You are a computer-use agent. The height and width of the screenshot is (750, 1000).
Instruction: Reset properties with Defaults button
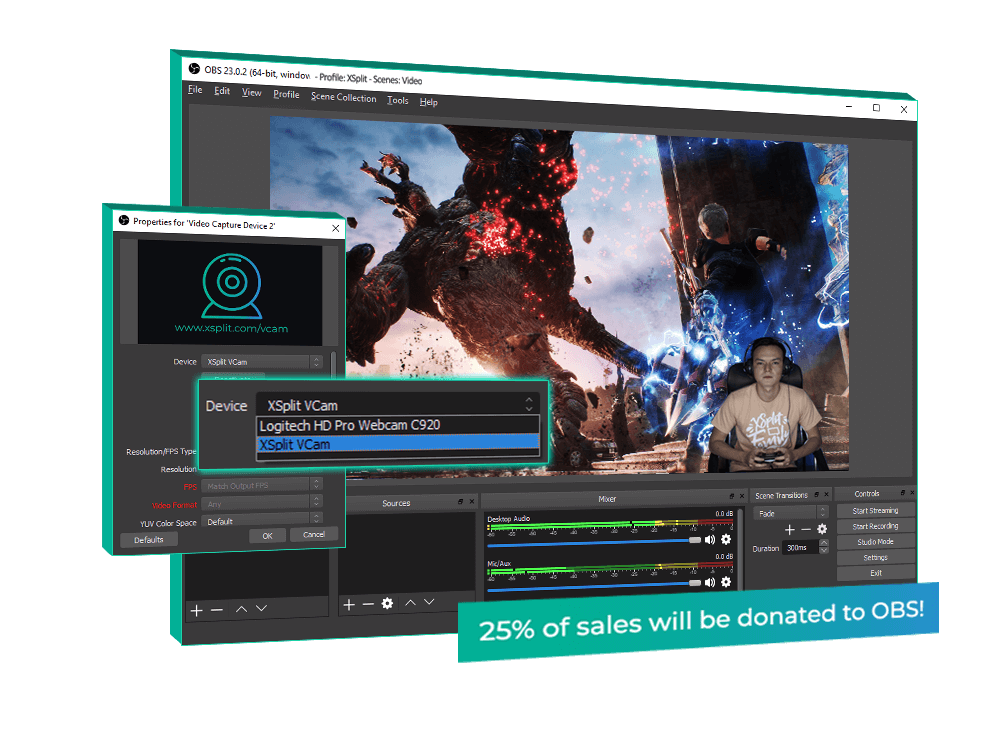point(149,540)
